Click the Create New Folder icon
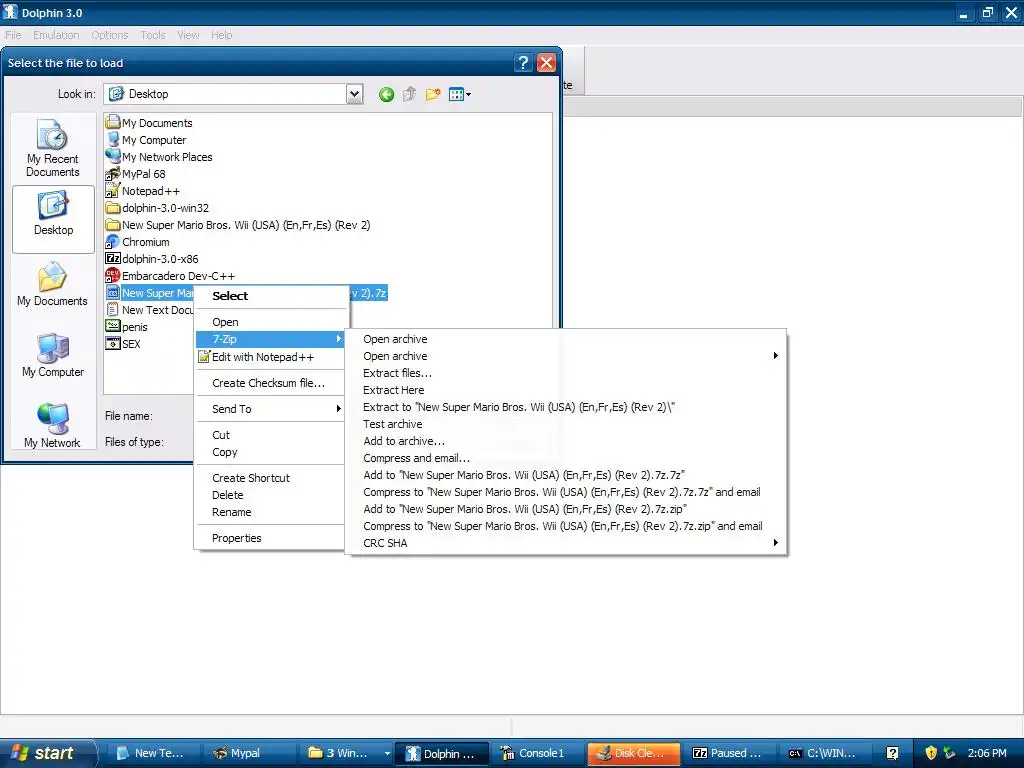This screenshot has height=768, width=1024. coord(432,95)
